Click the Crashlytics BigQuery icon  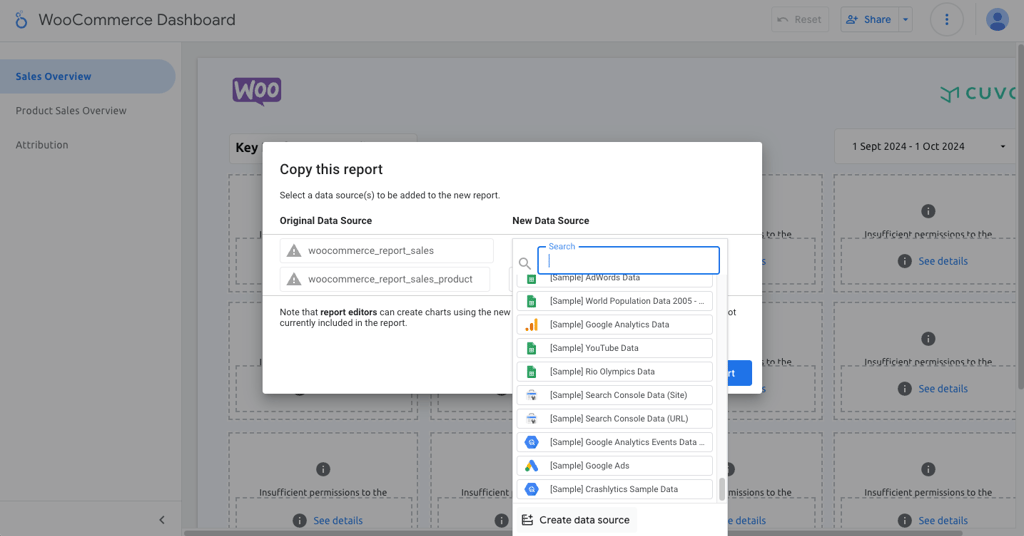[x=532, y=489]
